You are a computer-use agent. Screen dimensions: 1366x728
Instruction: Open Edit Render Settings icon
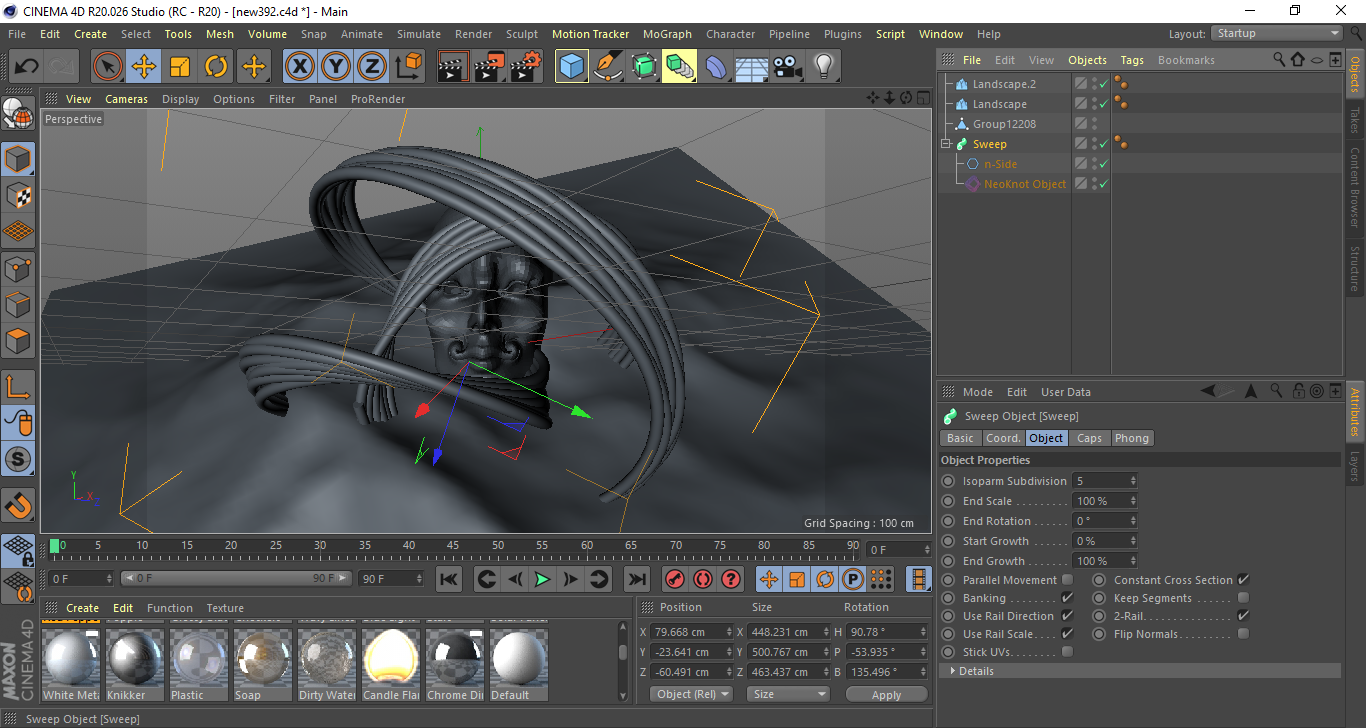(526, 67)
